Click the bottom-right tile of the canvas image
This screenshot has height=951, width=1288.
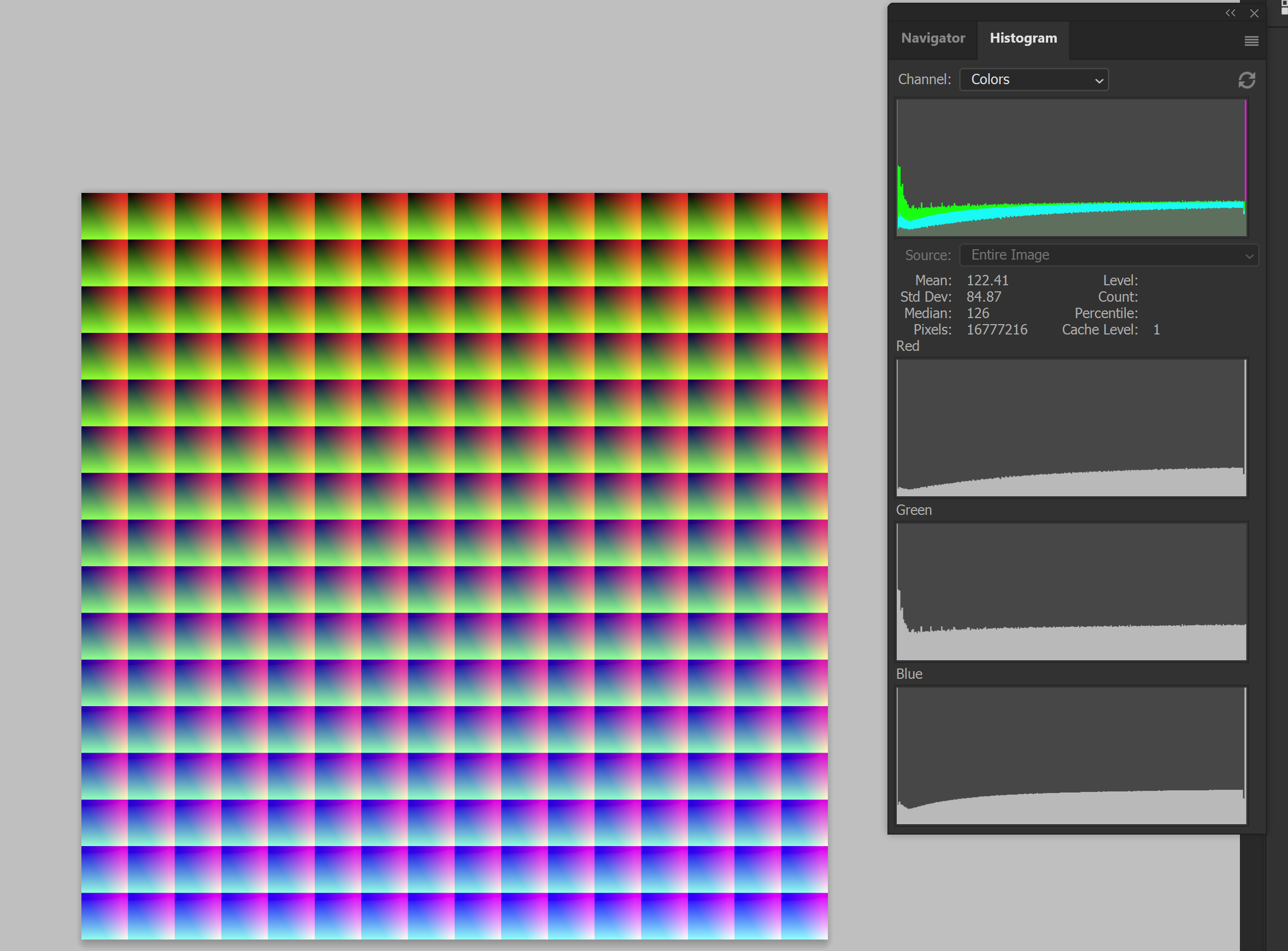(x=804, y=916)
